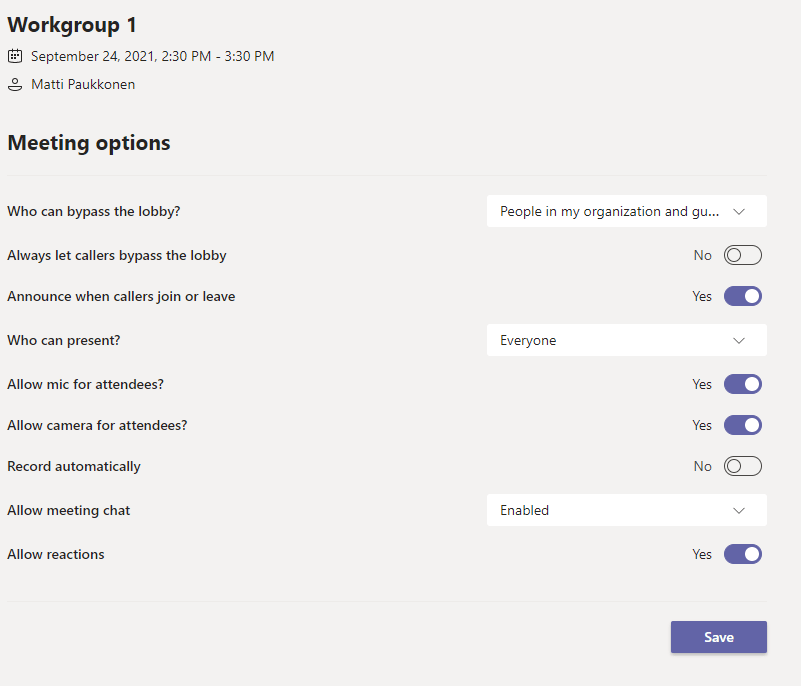Click the Meeting options heading

coord(89,143)
